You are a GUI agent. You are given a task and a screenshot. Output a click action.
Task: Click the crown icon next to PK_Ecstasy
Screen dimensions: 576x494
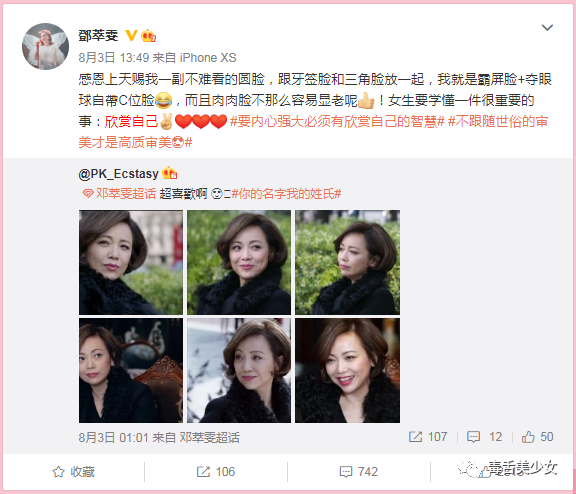pyautogui.click(x=169, y=173)
